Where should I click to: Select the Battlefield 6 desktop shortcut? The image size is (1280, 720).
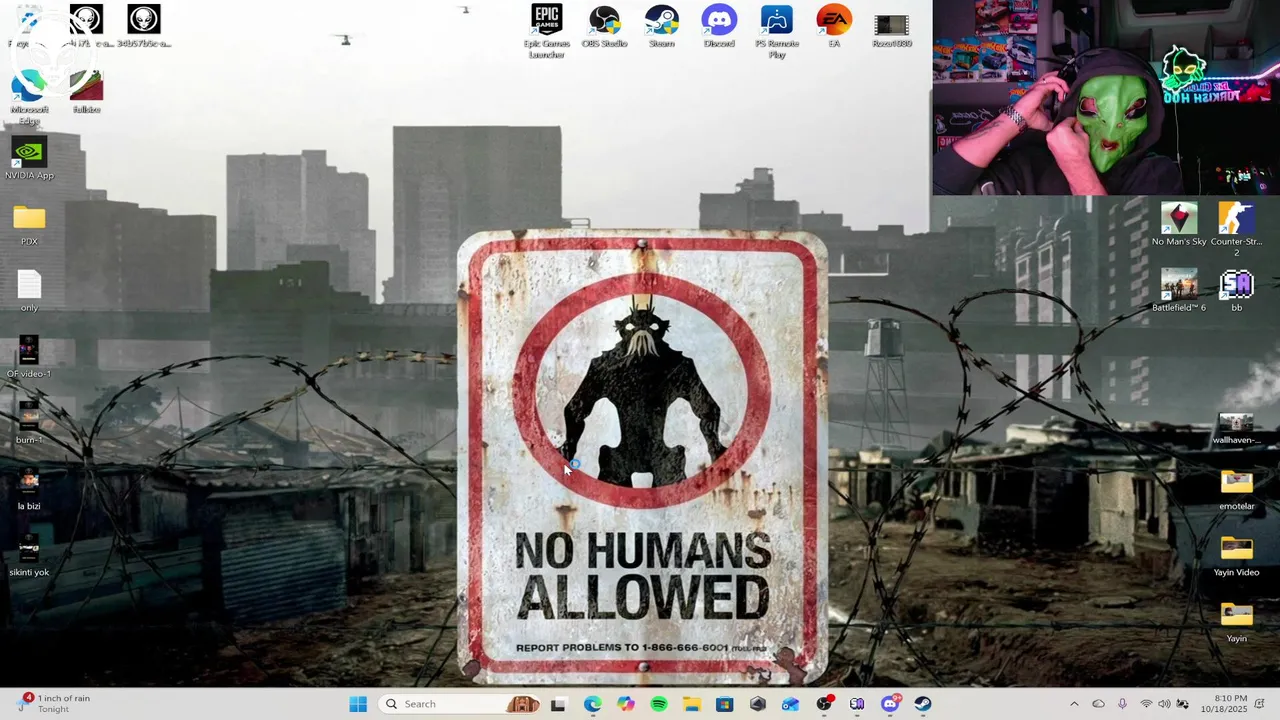click(x=1179, y=291)
